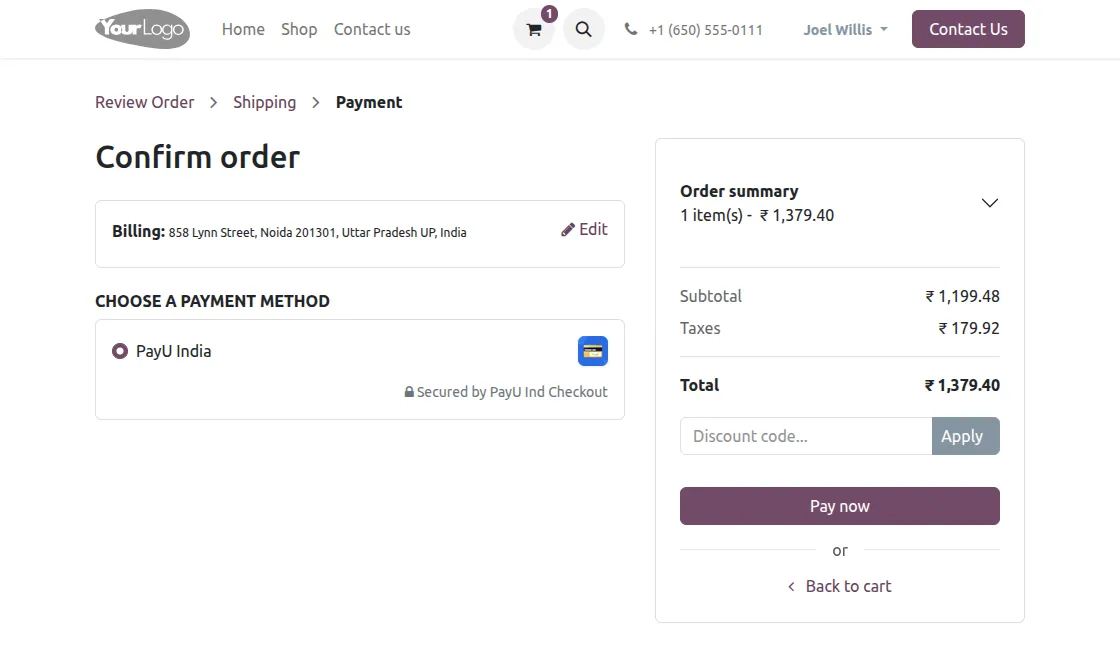Click the discount code input field
1120x655 pixels.
tap(800, 436)
